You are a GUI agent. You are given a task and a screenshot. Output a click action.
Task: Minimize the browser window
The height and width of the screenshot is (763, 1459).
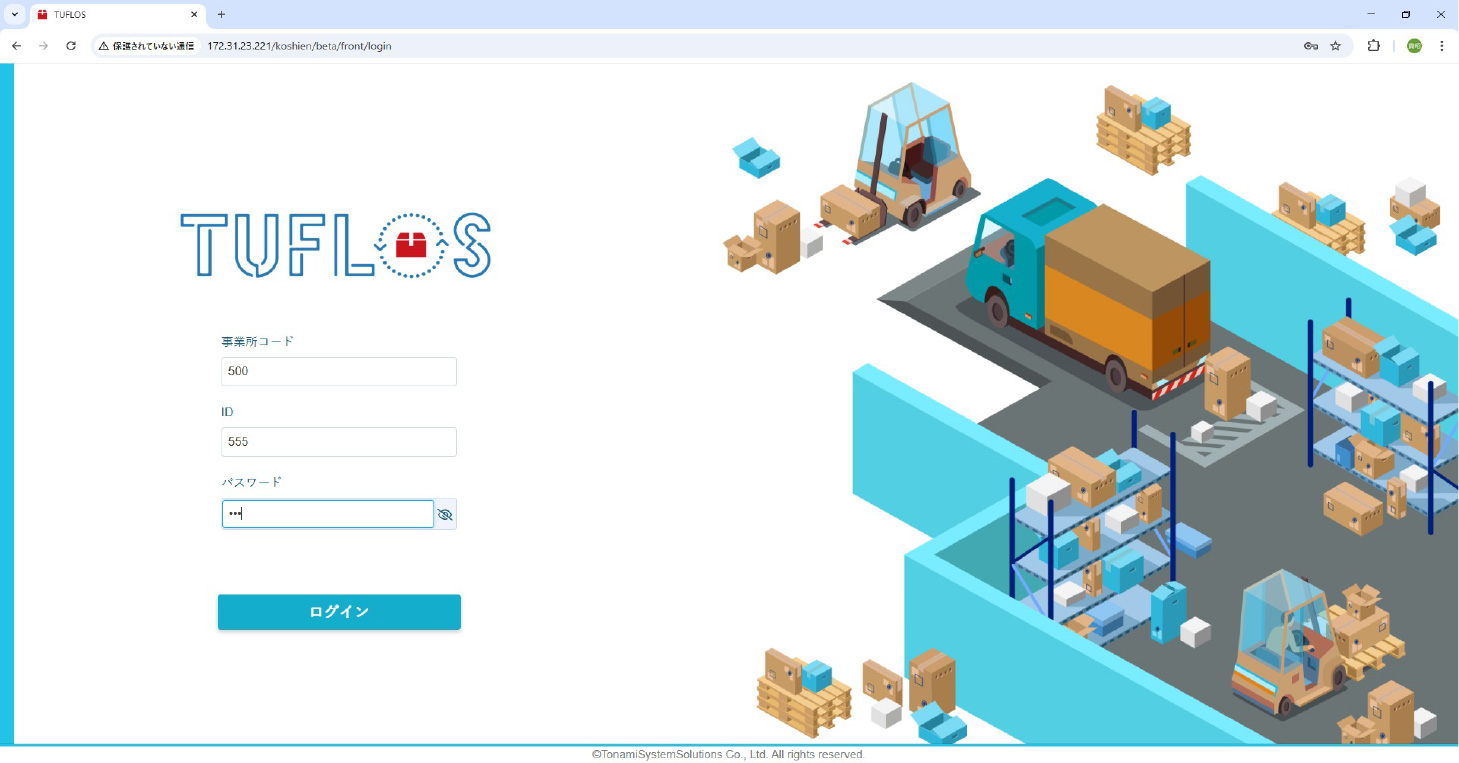[x=1370, y=14]
